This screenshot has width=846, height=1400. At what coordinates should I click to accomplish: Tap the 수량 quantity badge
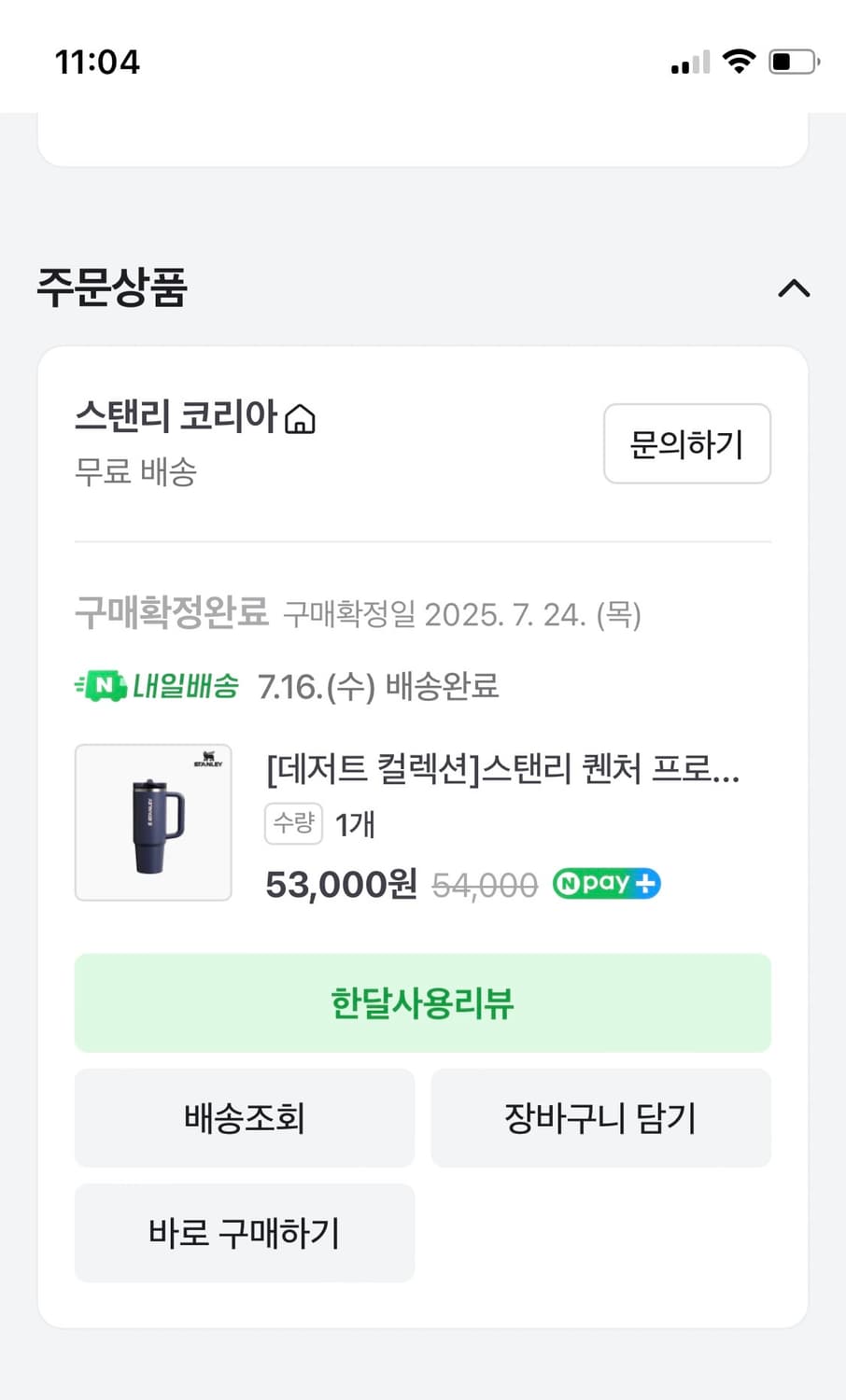pos(293,823)
